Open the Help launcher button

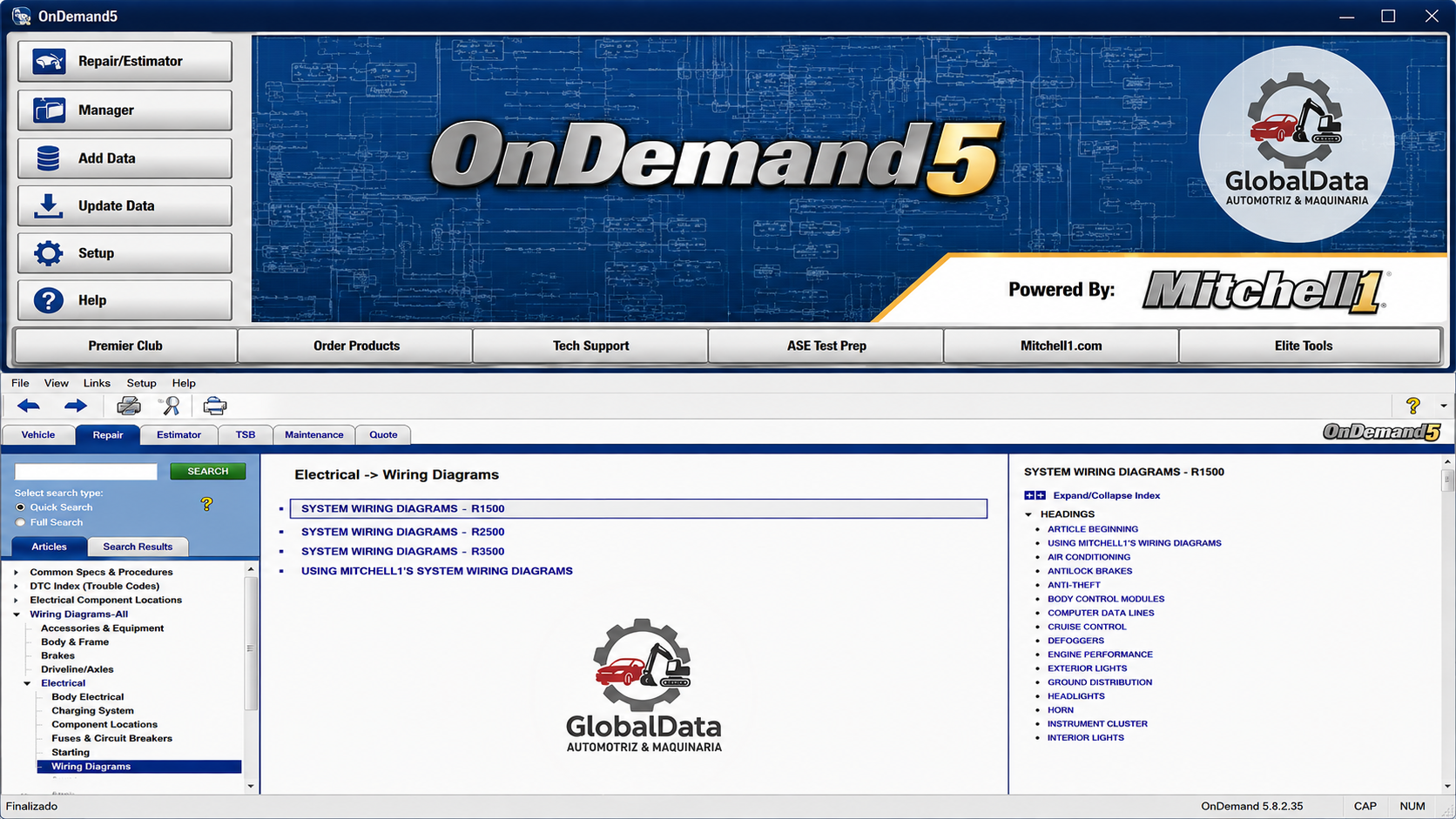(x=125, y=300)
